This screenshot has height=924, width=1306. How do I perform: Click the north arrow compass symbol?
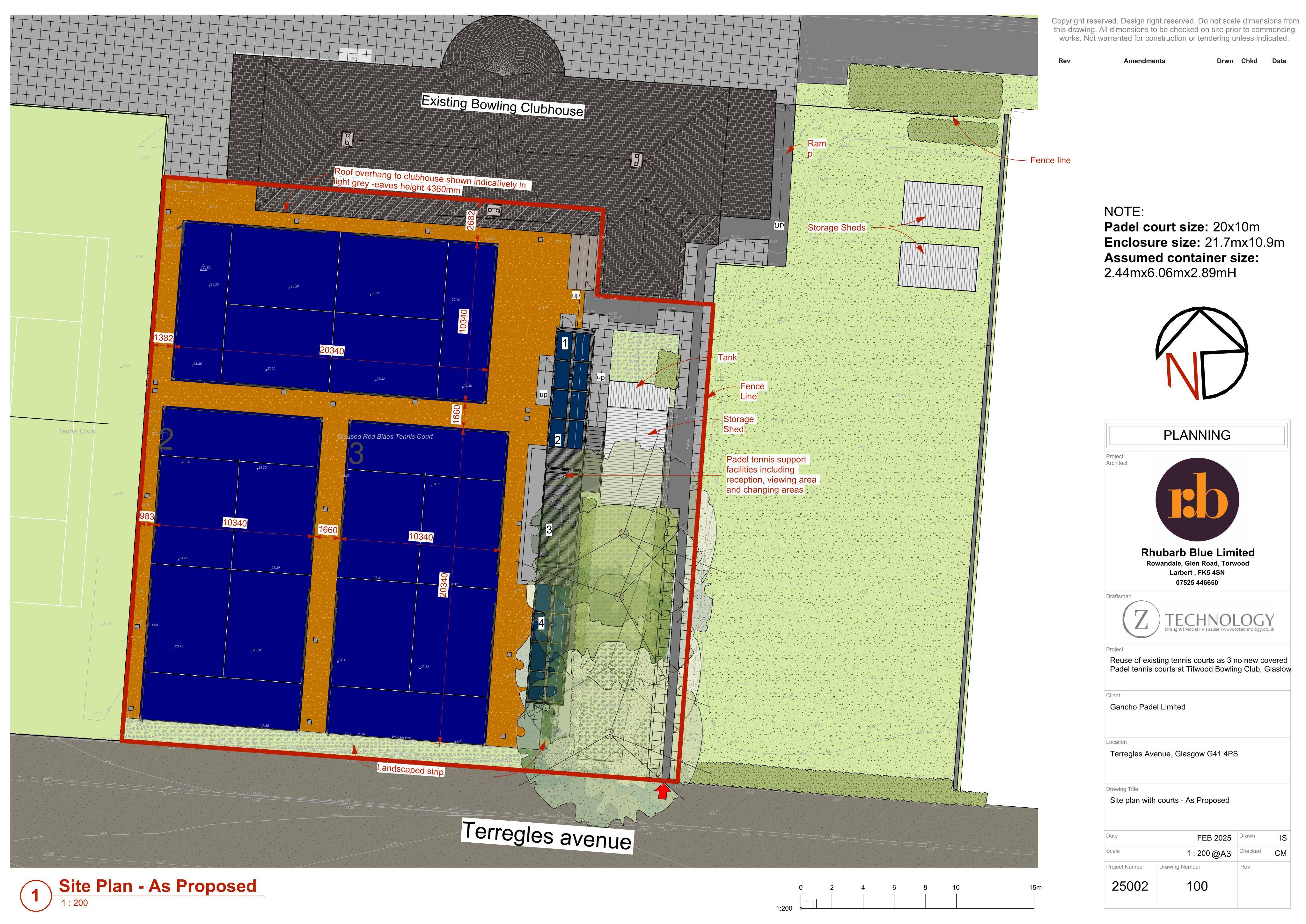point(1201,353)
